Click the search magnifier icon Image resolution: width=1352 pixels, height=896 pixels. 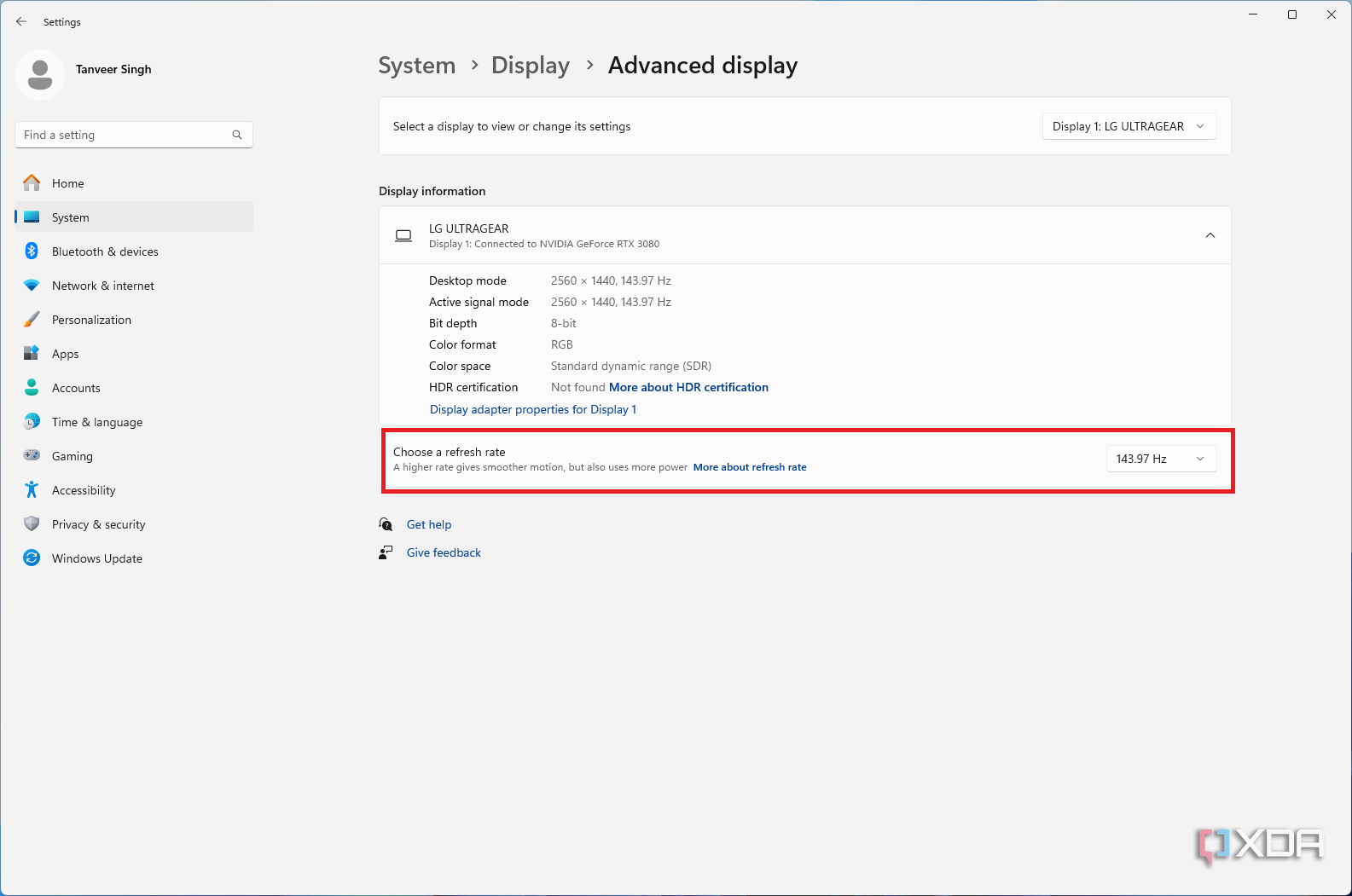pos(237,135)
